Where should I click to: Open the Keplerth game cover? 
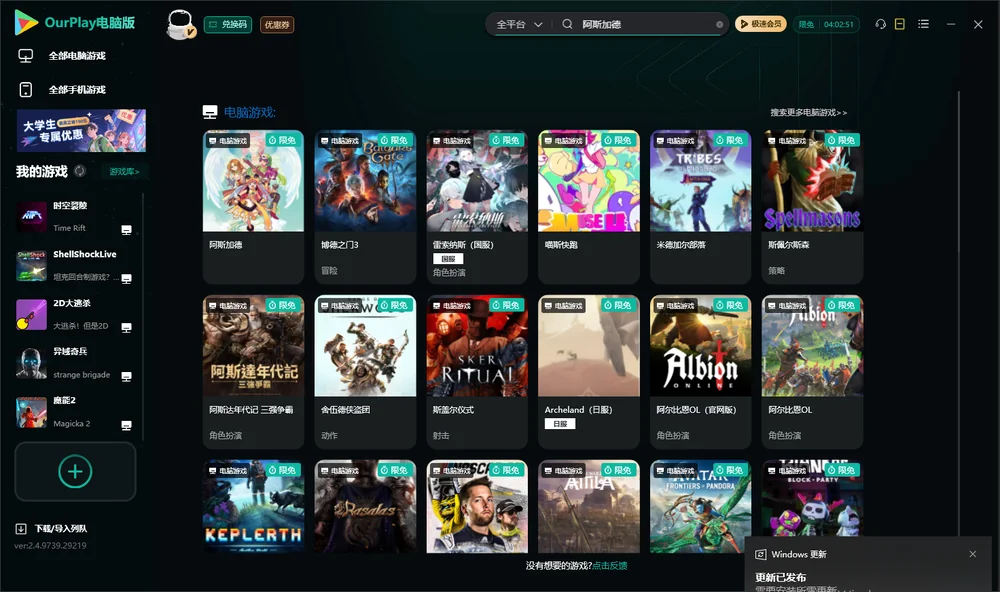pos(253,507)
